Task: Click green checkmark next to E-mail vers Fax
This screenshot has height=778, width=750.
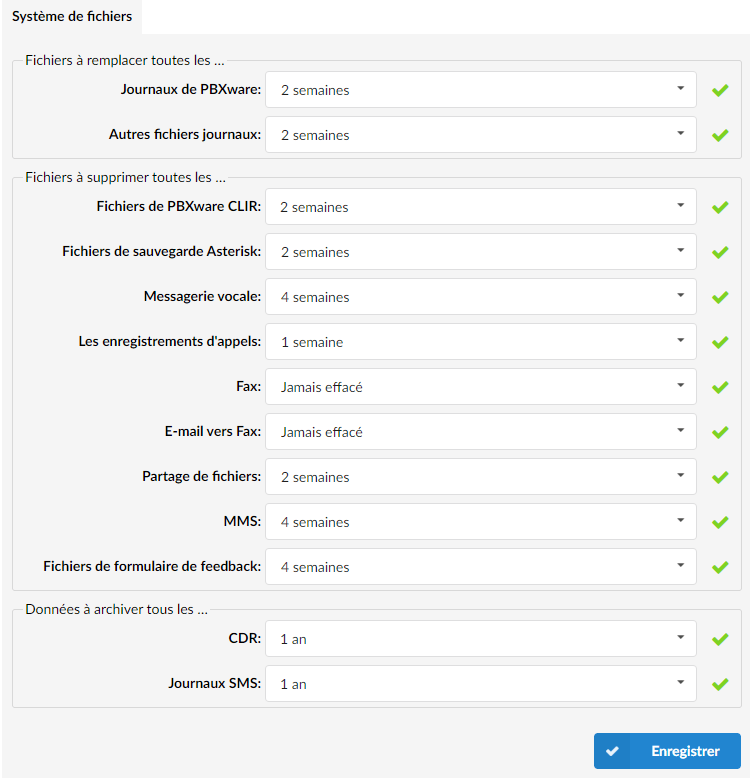Action: (x=720, y=432)
